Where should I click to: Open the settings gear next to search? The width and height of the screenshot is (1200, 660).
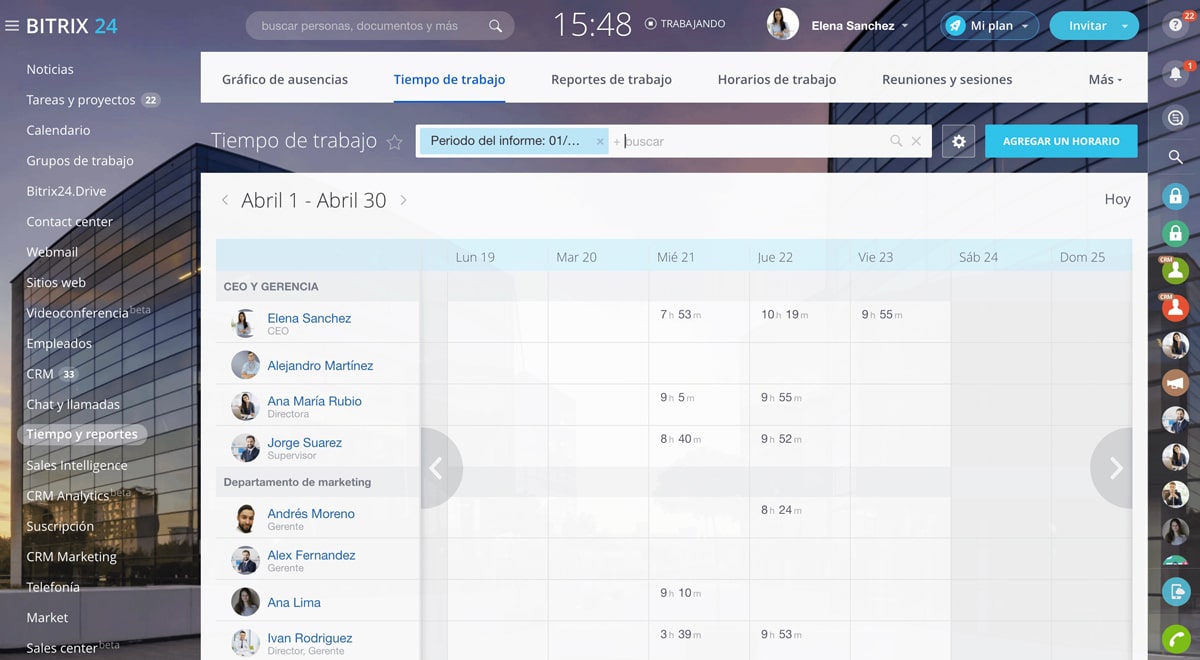coord(959,142)
